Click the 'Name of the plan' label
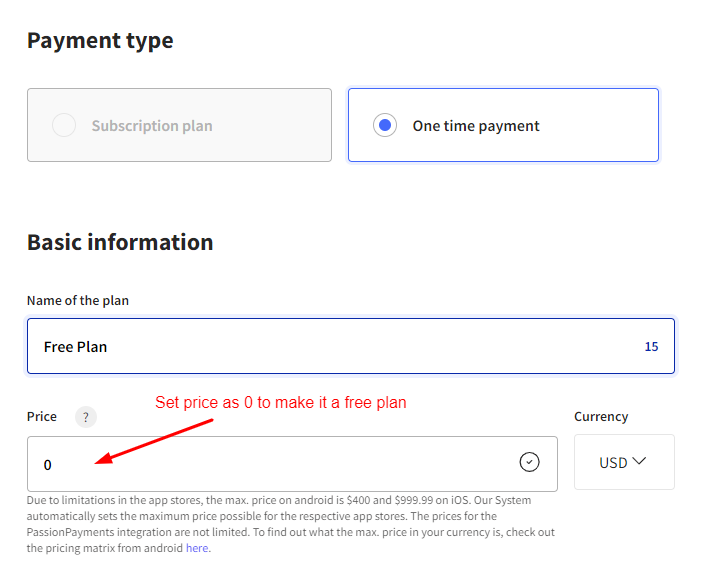This screenshot has height=576, width=719. click(x=78, y=300)
